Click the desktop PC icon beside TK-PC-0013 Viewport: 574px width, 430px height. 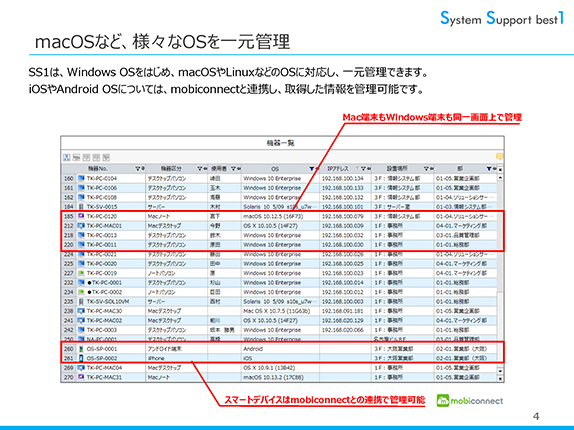click(81, 235)
